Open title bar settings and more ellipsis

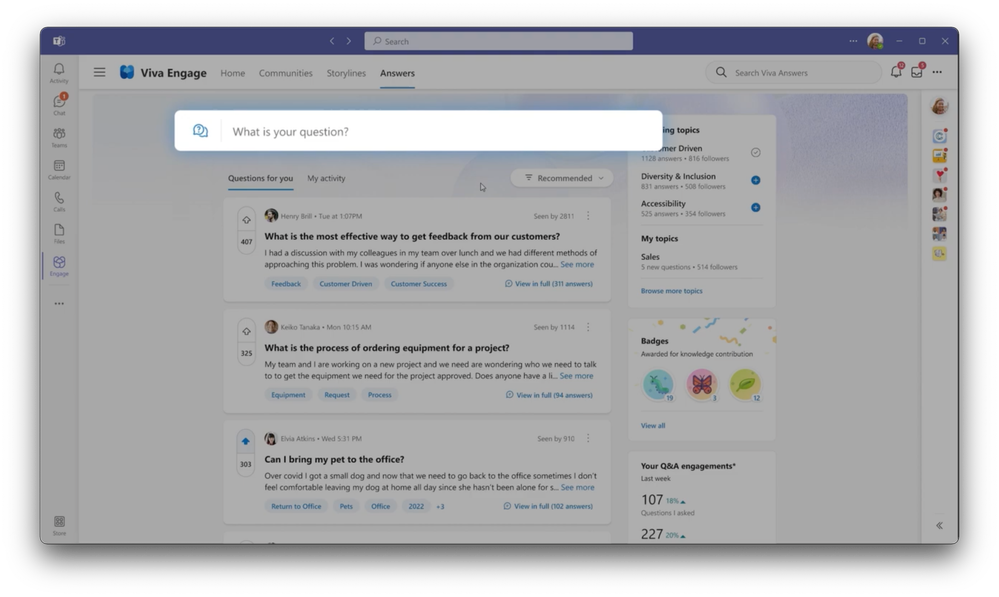853,41
